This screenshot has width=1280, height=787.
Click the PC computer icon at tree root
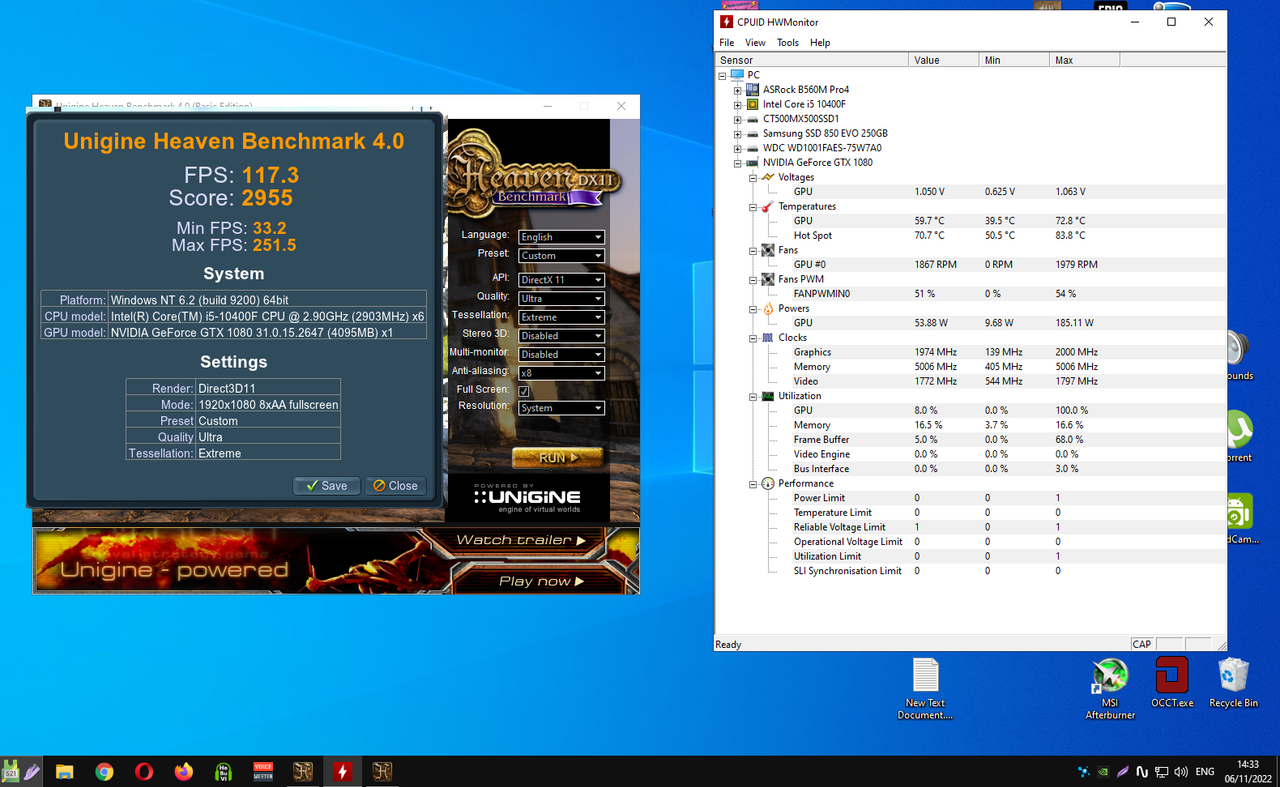pos(737,75)
